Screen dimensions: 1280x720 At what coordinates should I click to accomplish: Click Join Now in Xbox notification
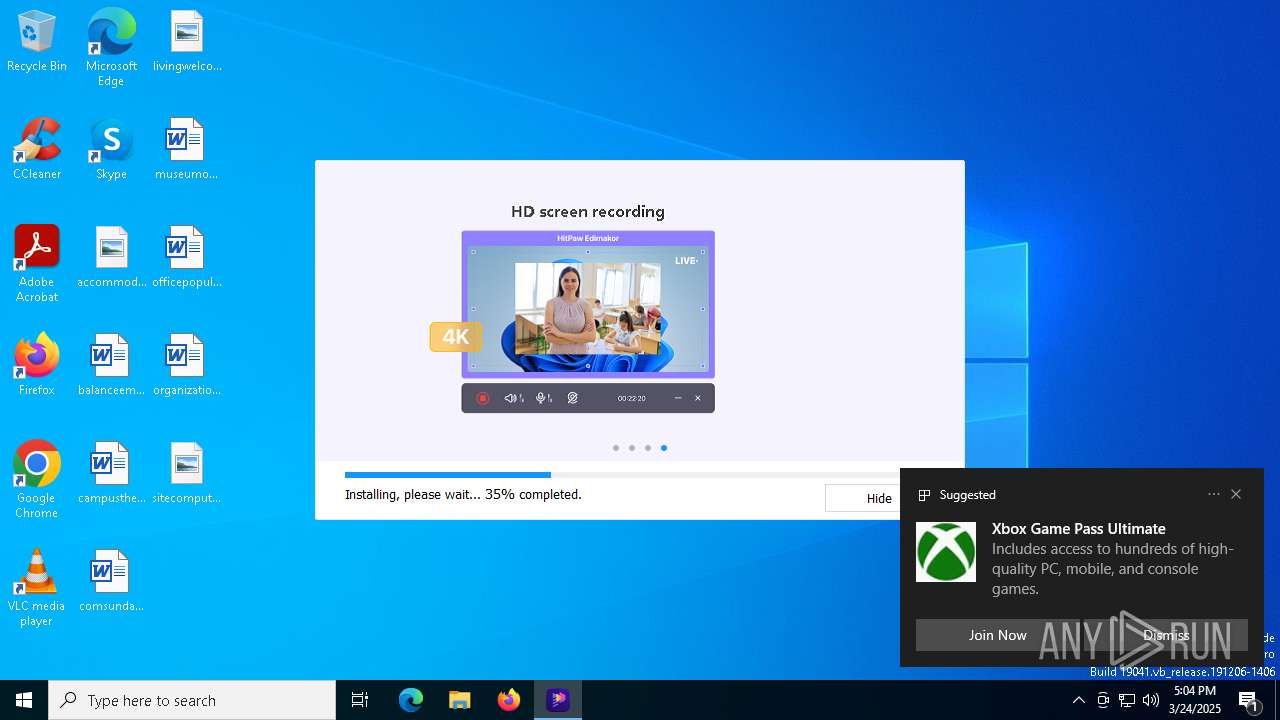click(997, 635)
